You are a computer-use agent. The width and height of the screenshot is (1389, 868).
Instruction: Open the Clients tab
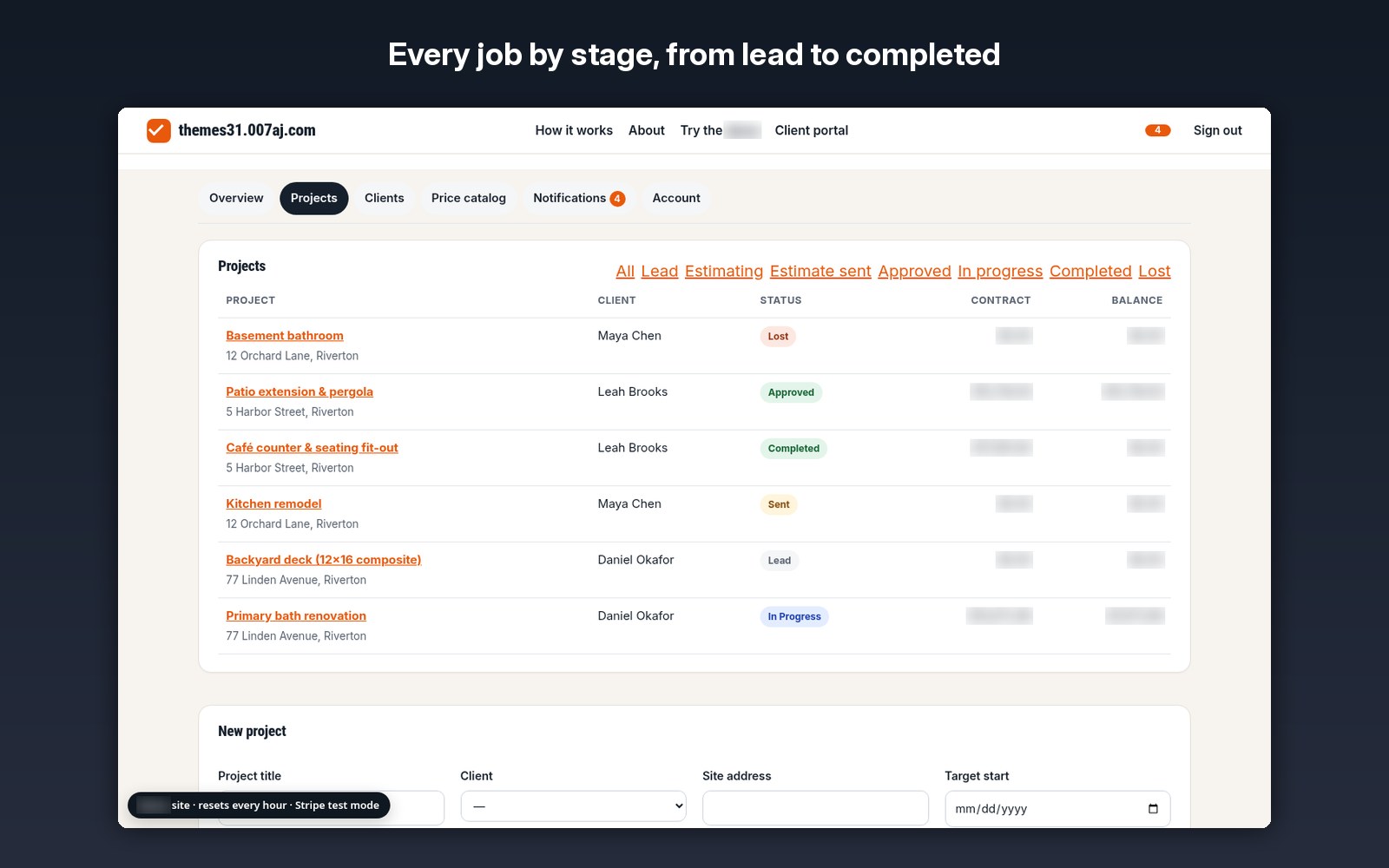384,198
